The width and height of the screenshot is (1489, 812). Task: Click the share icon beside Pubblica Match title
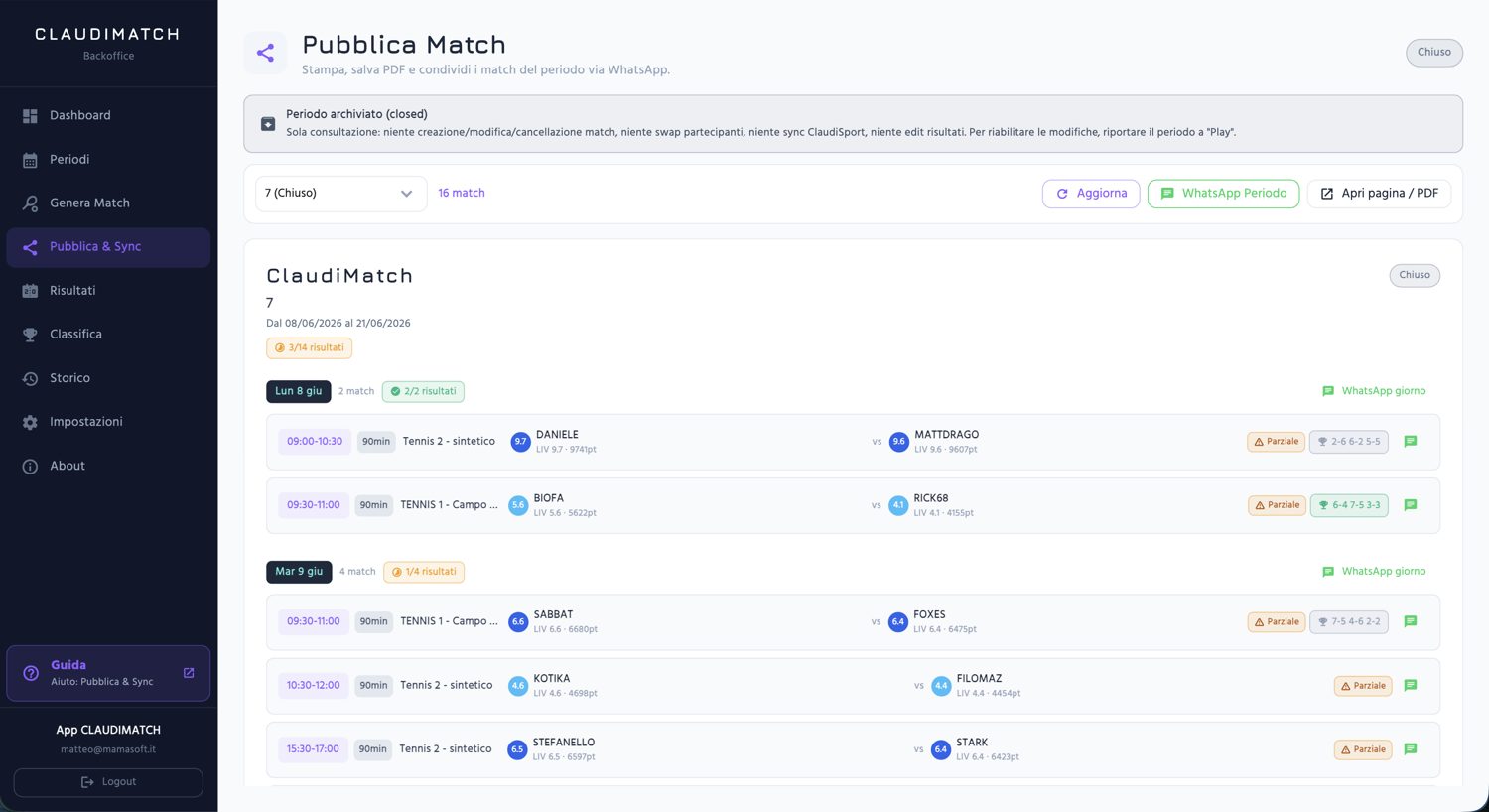pos(265,53)
